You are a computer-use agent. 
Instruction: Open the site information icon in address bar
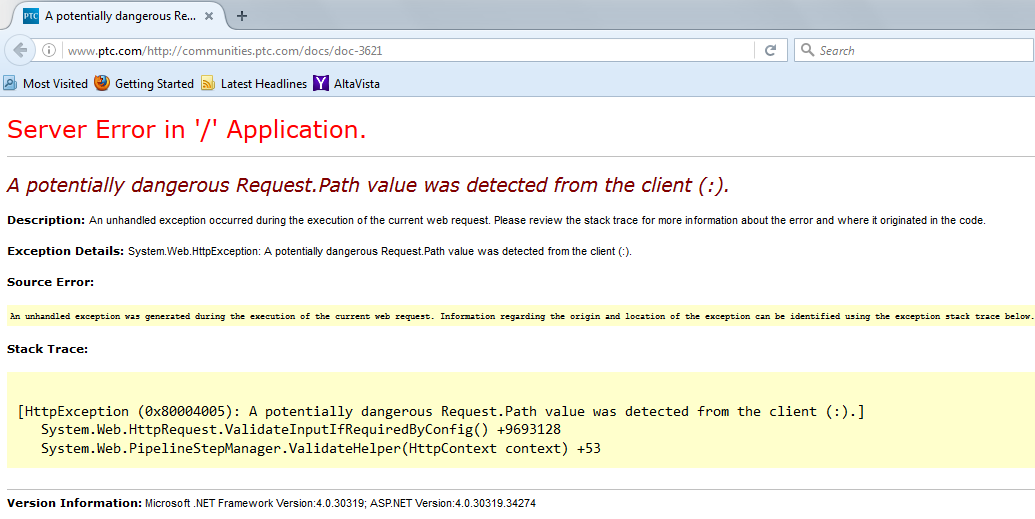49,50
